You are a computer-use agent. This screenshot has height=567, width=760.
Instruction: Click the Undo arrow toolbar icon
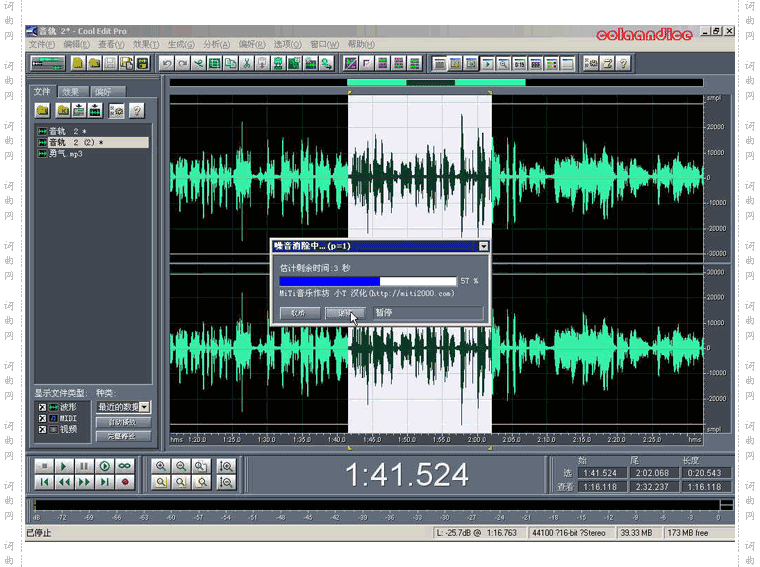click(x=166, y=63)
